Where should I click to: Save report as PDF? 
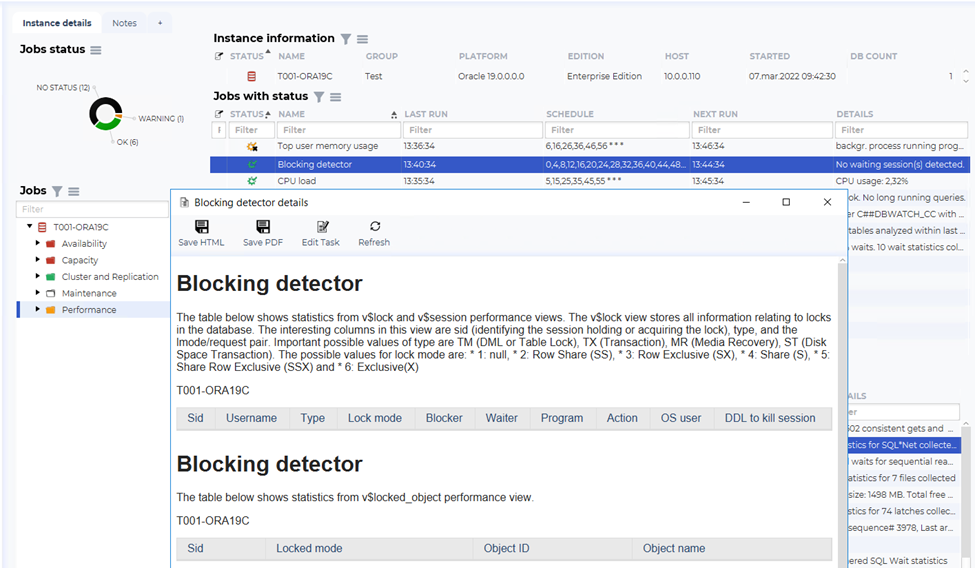tap(262, 233)
